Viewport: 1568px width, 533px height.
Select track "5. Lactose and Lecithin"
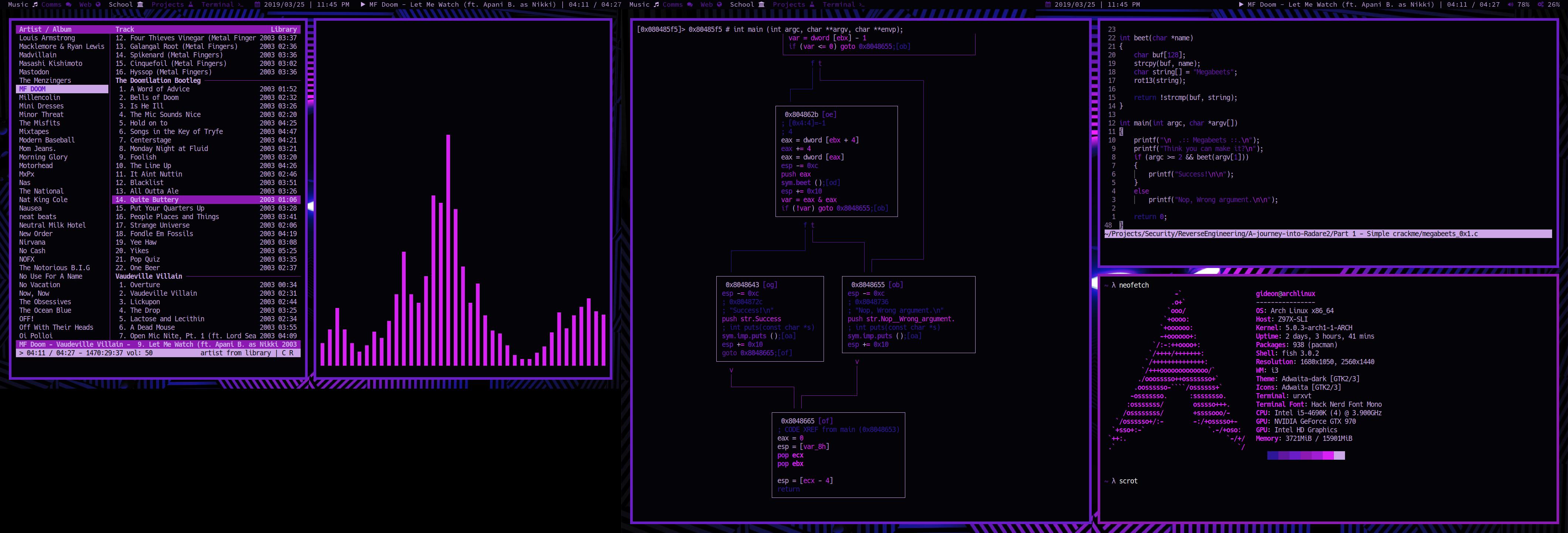206,319
